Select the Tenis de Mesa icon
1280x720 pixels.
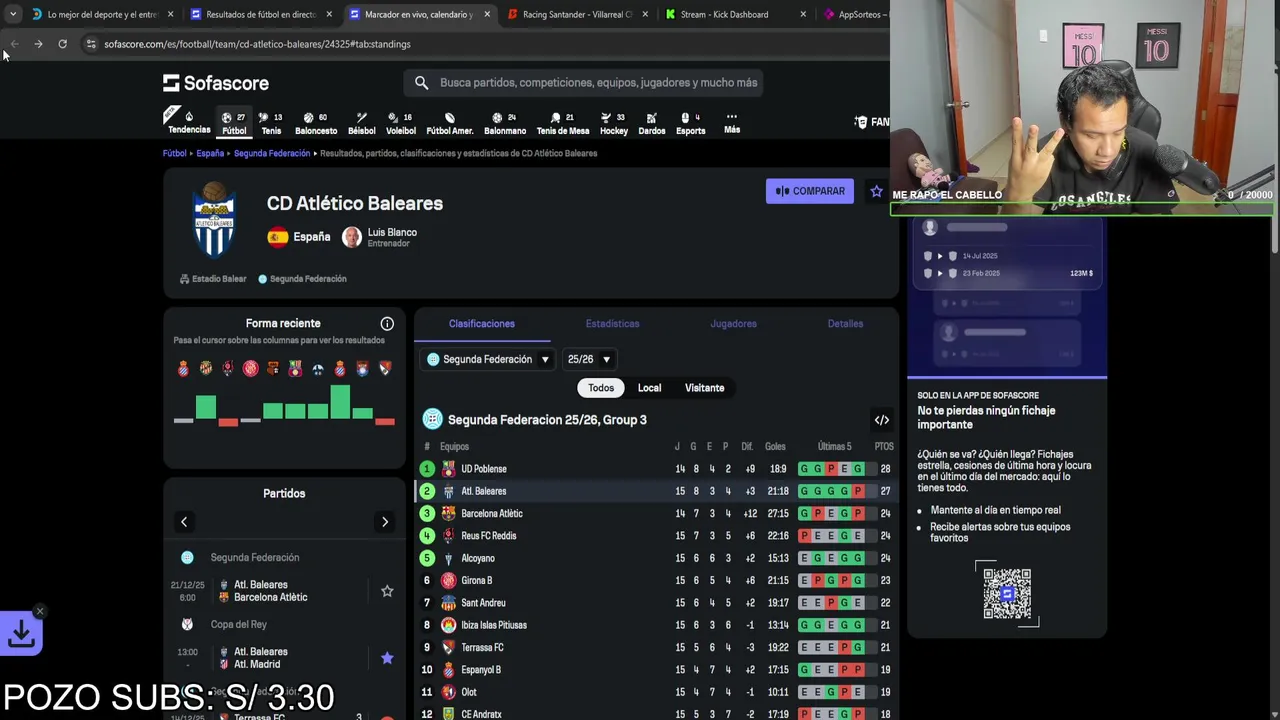[563, 123]
